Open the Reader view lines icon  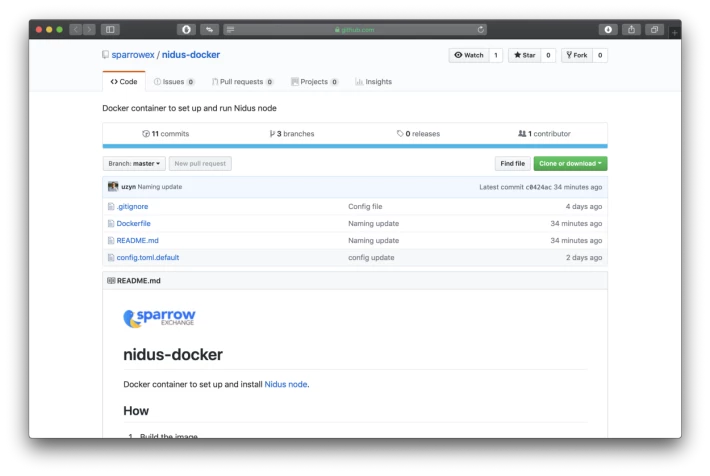[x=230, y=29]
